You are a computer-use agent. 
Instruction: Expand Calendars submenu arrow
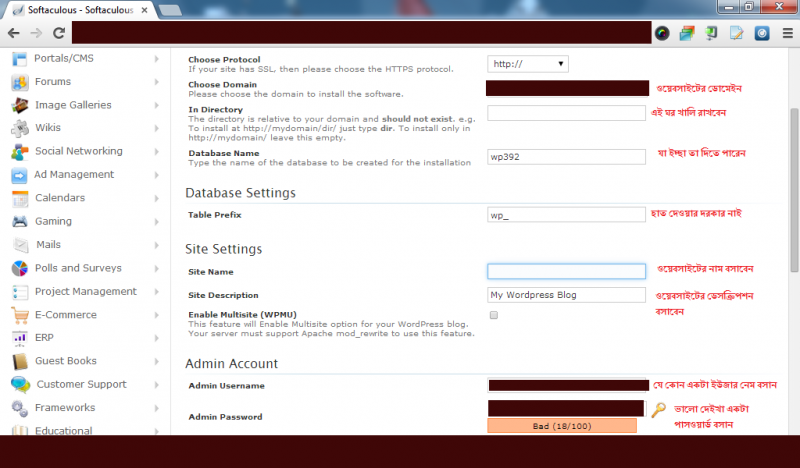coord(156,199)
